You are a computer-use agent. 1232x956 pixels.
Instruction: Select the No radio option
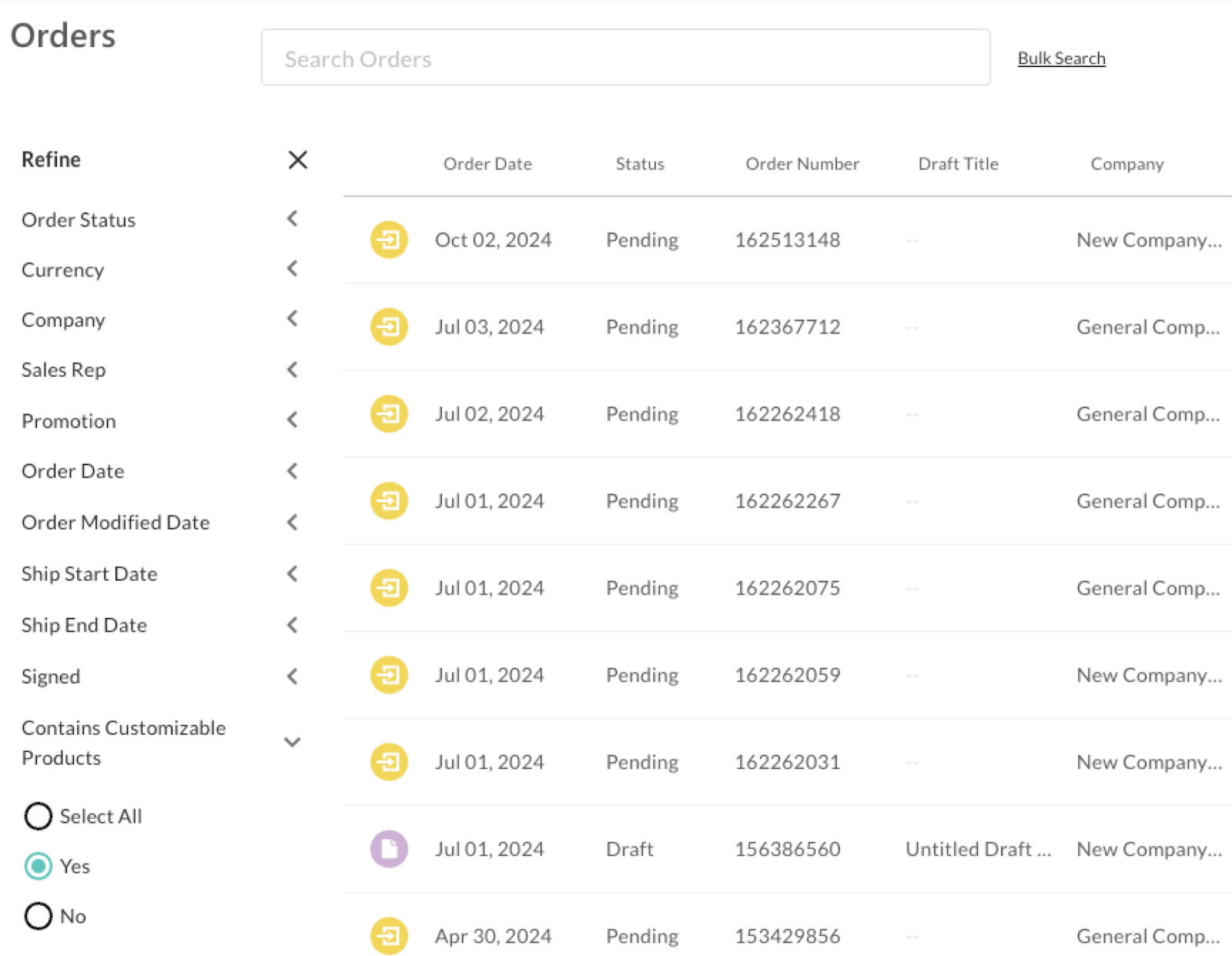[38, 916]
